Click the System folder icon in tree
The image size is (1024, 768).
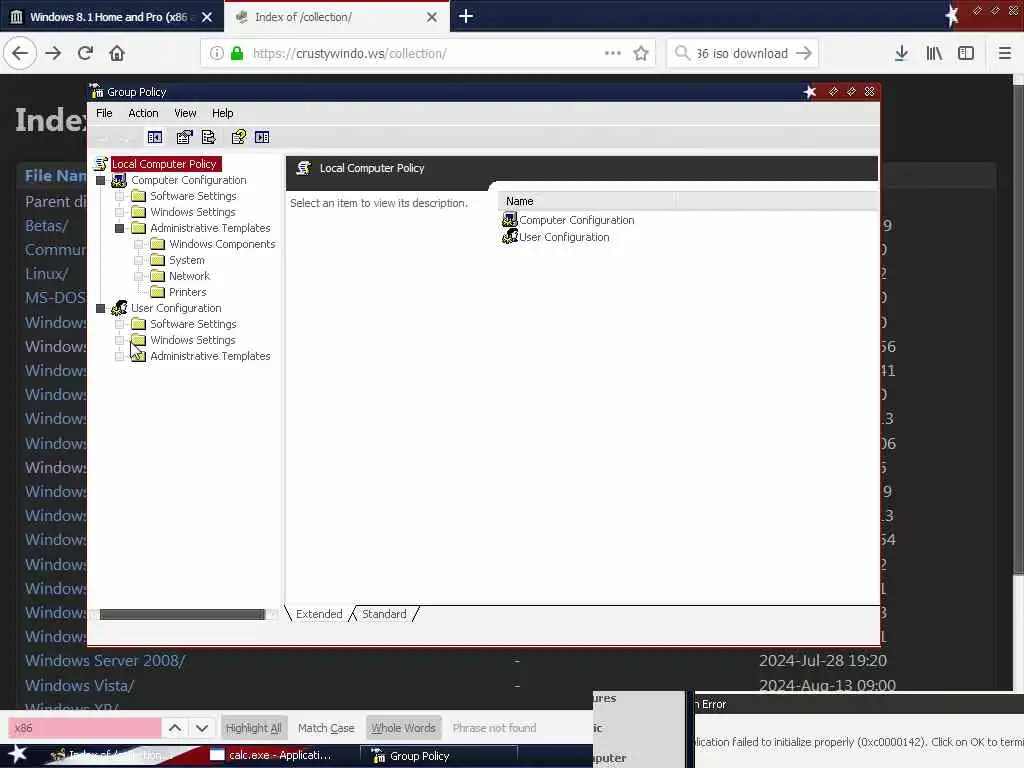(x=157, y=260)
